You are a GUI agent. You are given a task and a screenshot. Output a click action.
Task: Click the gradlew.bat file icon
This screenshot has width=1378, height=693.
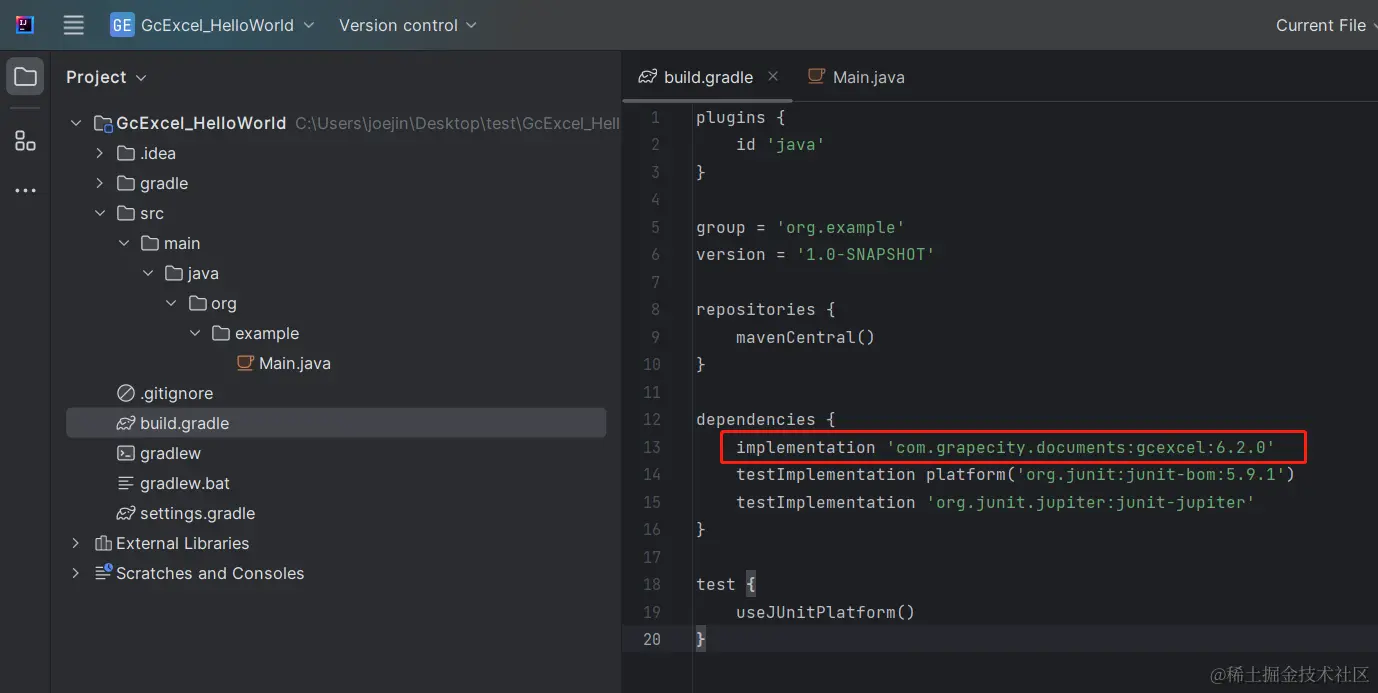click(126, 483)
